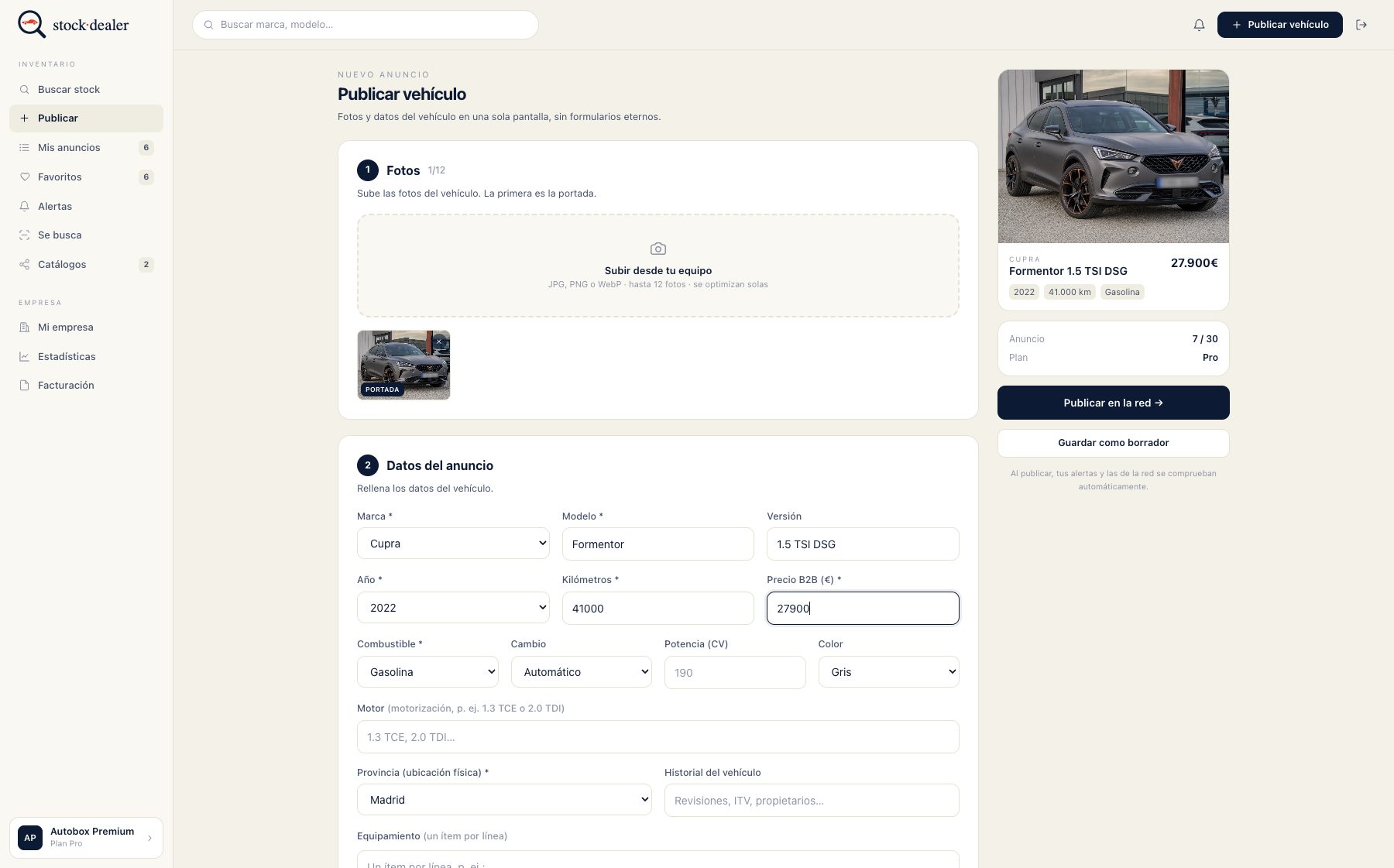The image size is (1394, 868).
Task: Open Catálogos section
Action: click(86, 265)
